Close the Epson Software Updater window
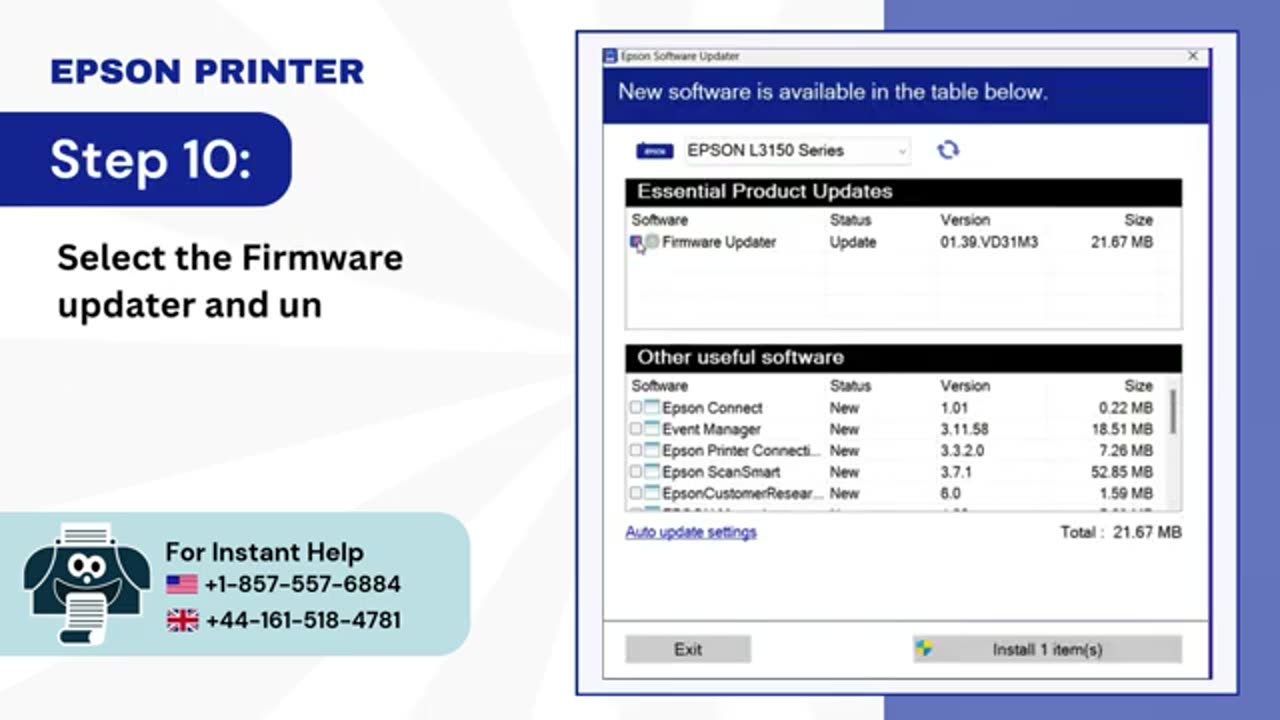The height and width of the screenshot is (720, 1280). pyautogui.click(x=1193, y=57)
